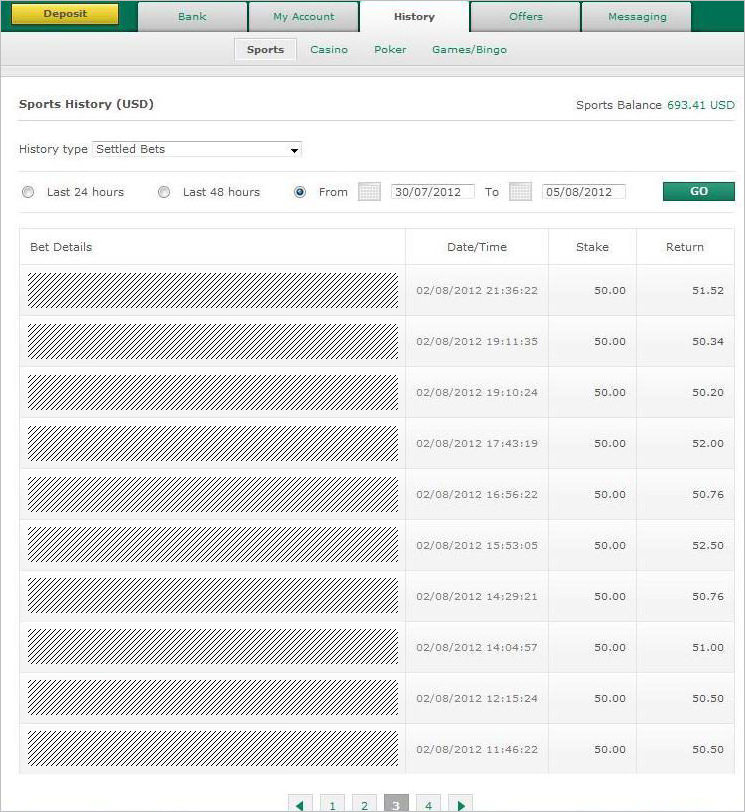Switch to the Bank tab

(192, 17)
